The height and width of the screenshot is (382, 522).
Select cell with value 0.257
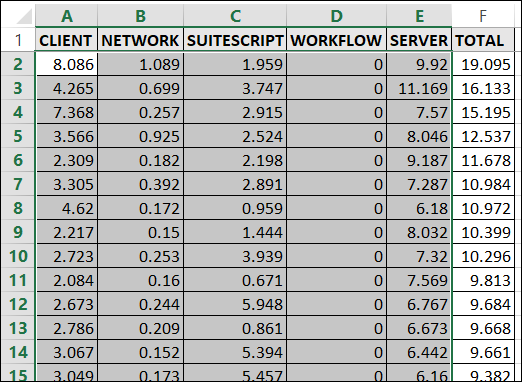tap(140, 112)
